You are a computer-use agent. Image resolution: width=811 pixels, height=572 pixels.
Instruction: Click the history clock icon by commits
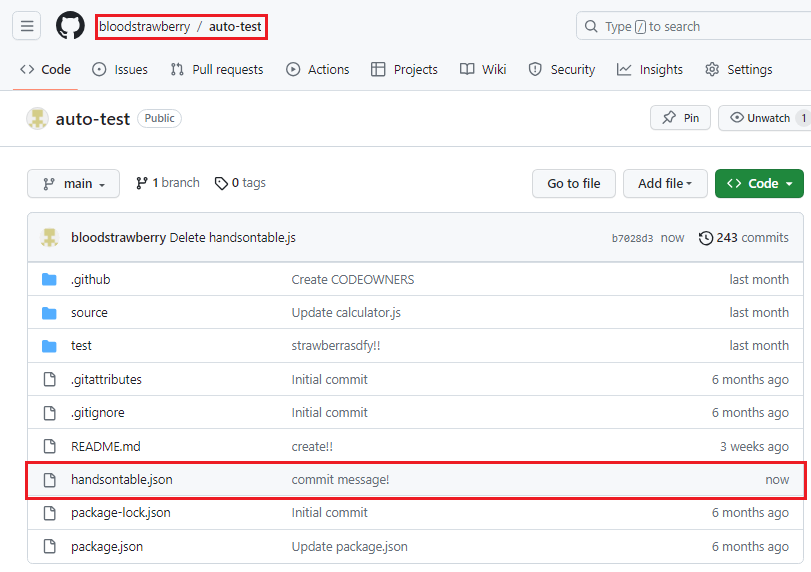(x=706, y=238)
